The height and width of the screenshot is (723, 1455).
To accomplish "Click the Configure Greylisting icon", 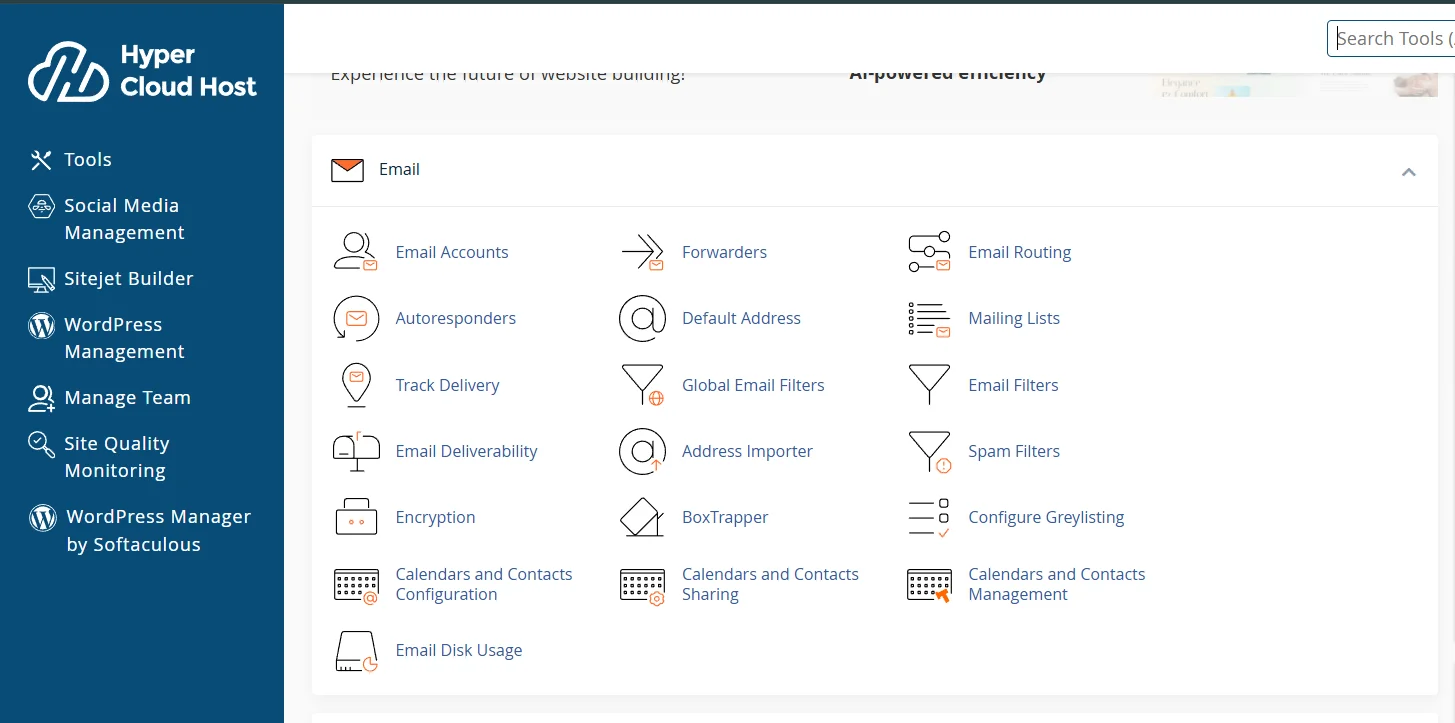I will coord(929,518).
